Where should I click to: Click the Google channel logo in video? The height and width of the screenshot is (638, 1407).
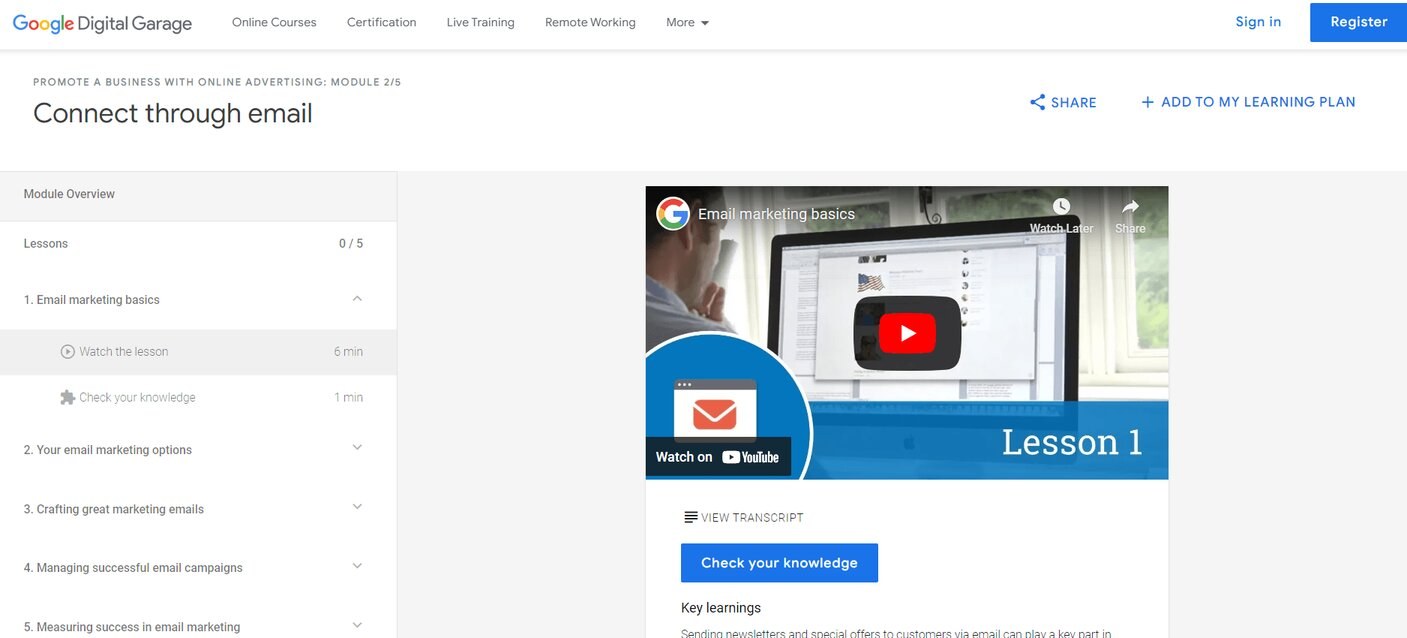coord(673,213)
